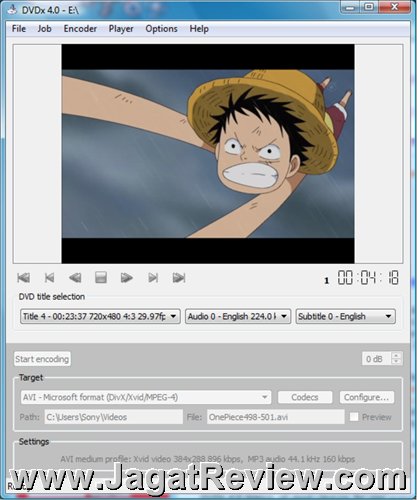Stop playback with the square icon
Viewport: 417px width, 500px height.
[101, 277]
